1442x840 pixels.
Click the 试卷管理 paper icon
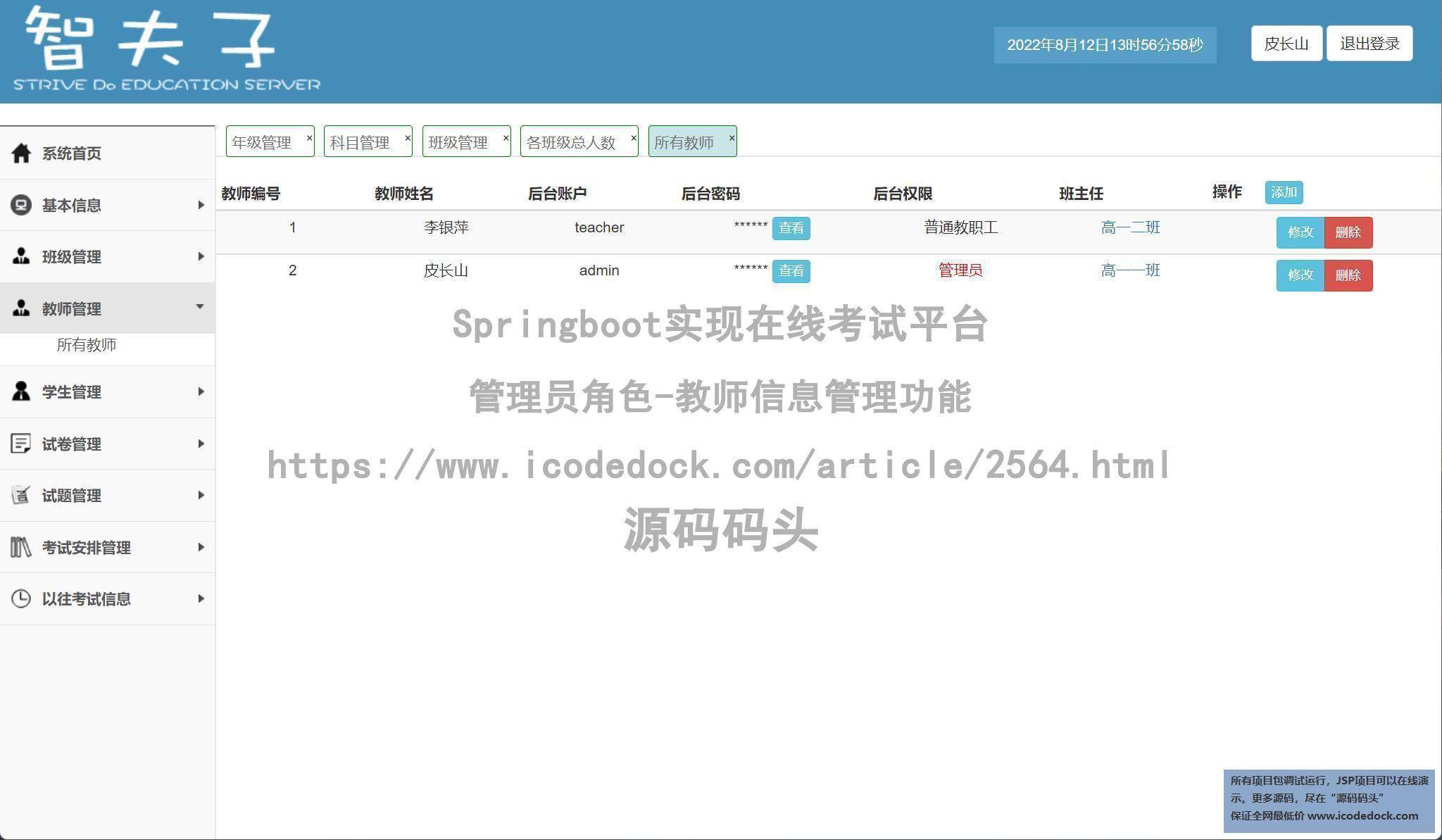tap(21, 444)
